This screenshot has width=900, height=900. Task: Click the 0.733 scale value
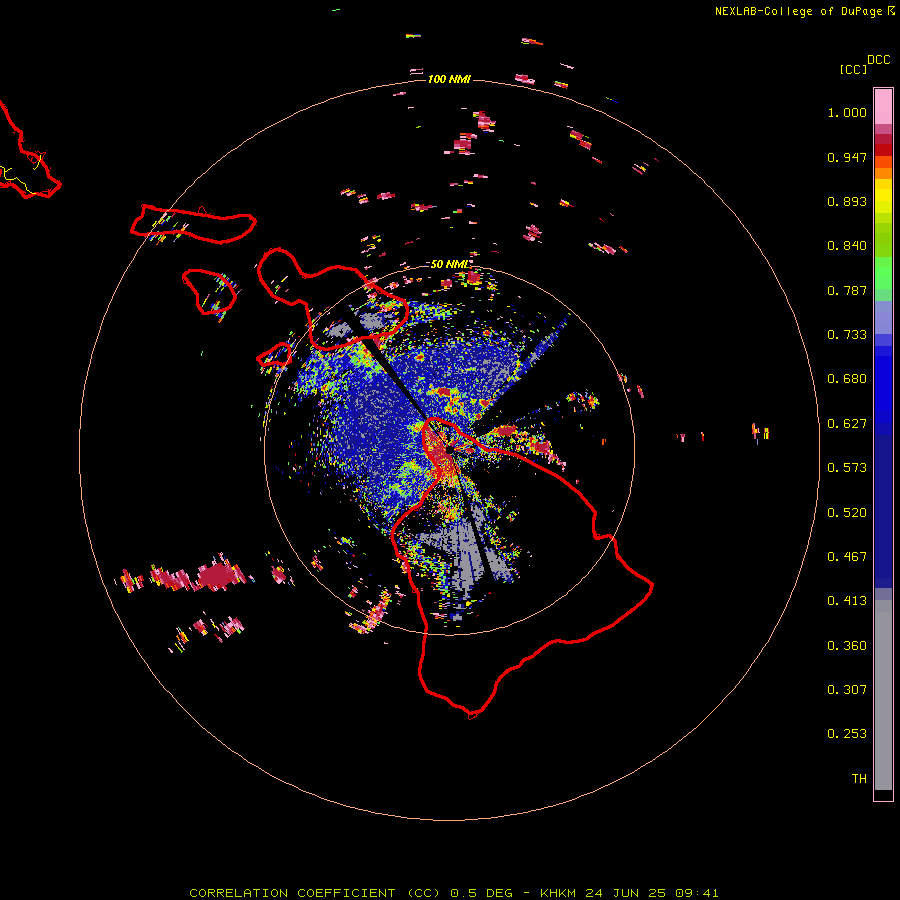[847, 335]
